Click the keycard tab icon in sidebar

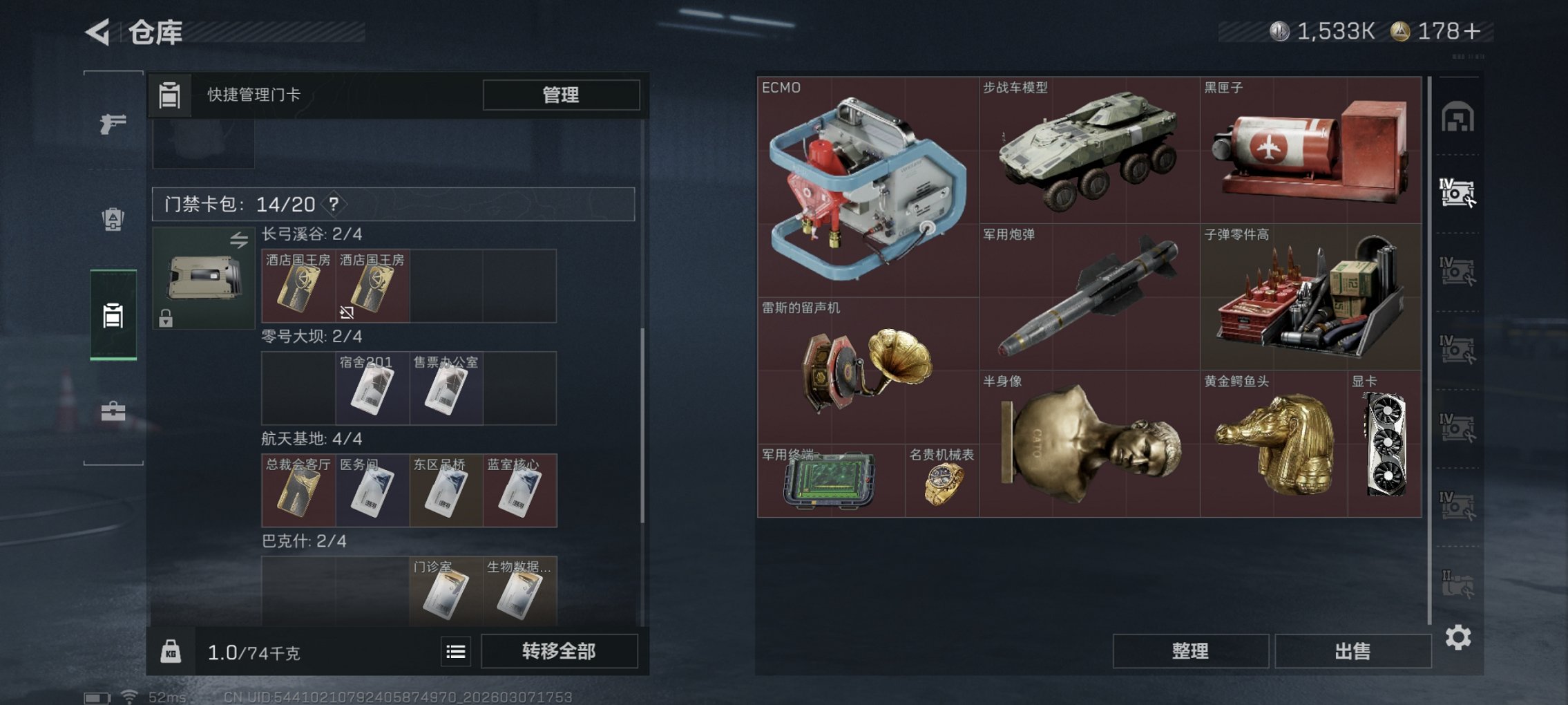[x=113, y=315]
